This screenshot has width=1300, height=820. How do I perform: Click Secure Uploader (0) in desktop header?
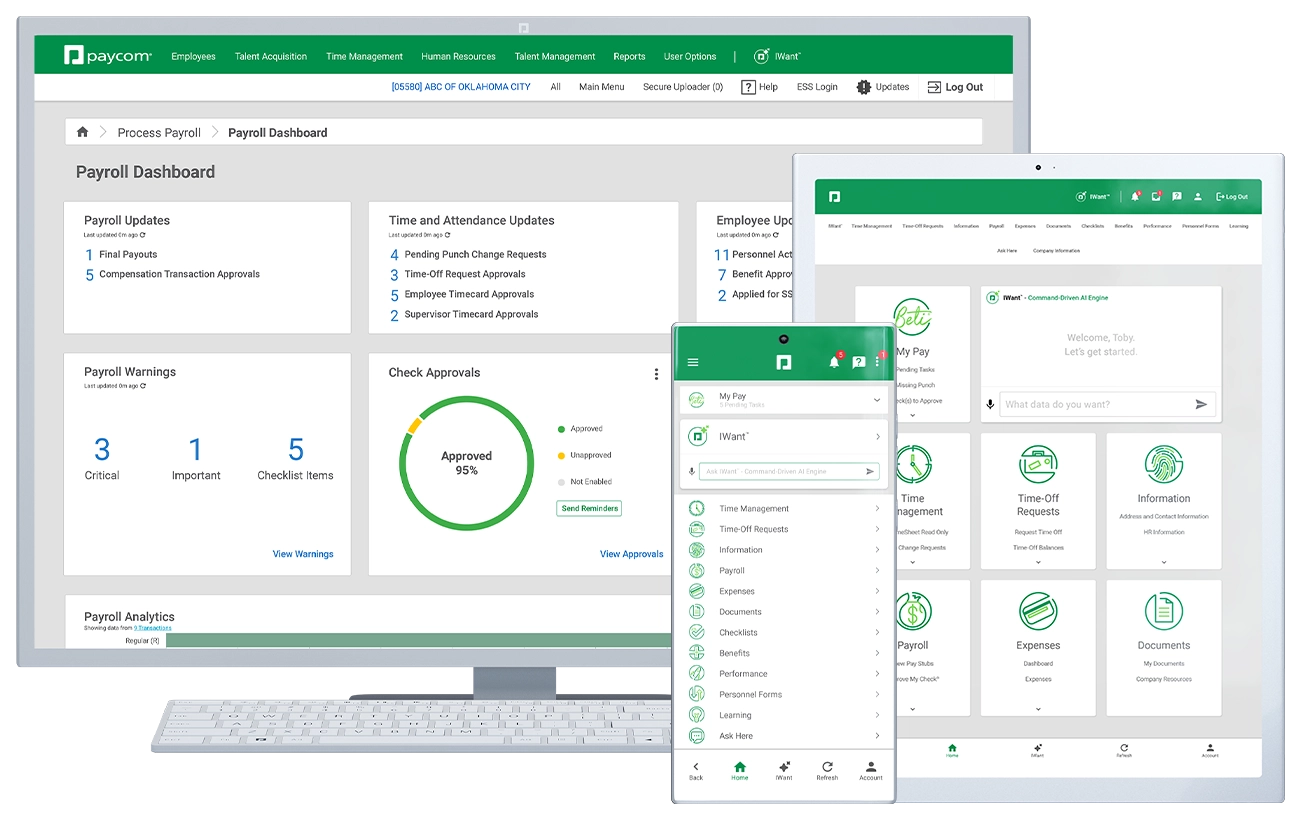point(683,87)
